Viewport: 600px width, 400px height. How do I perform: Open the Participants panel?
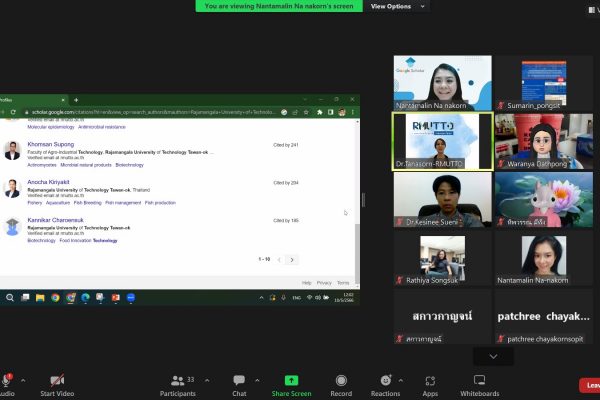(178, 385)
